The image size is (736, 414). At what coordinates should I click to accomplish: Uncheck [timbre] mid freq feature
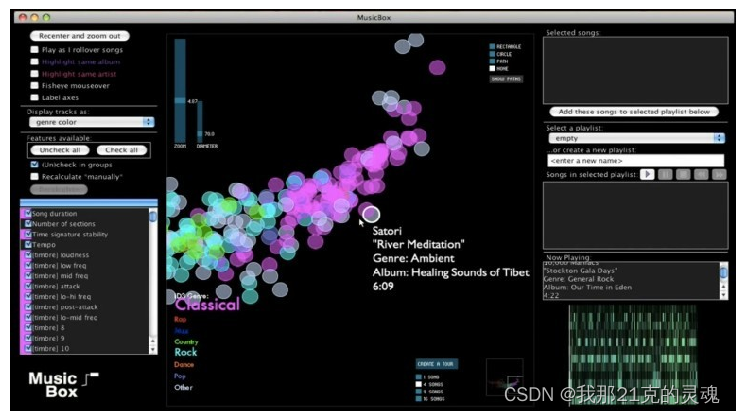click(x=28, y=276)
